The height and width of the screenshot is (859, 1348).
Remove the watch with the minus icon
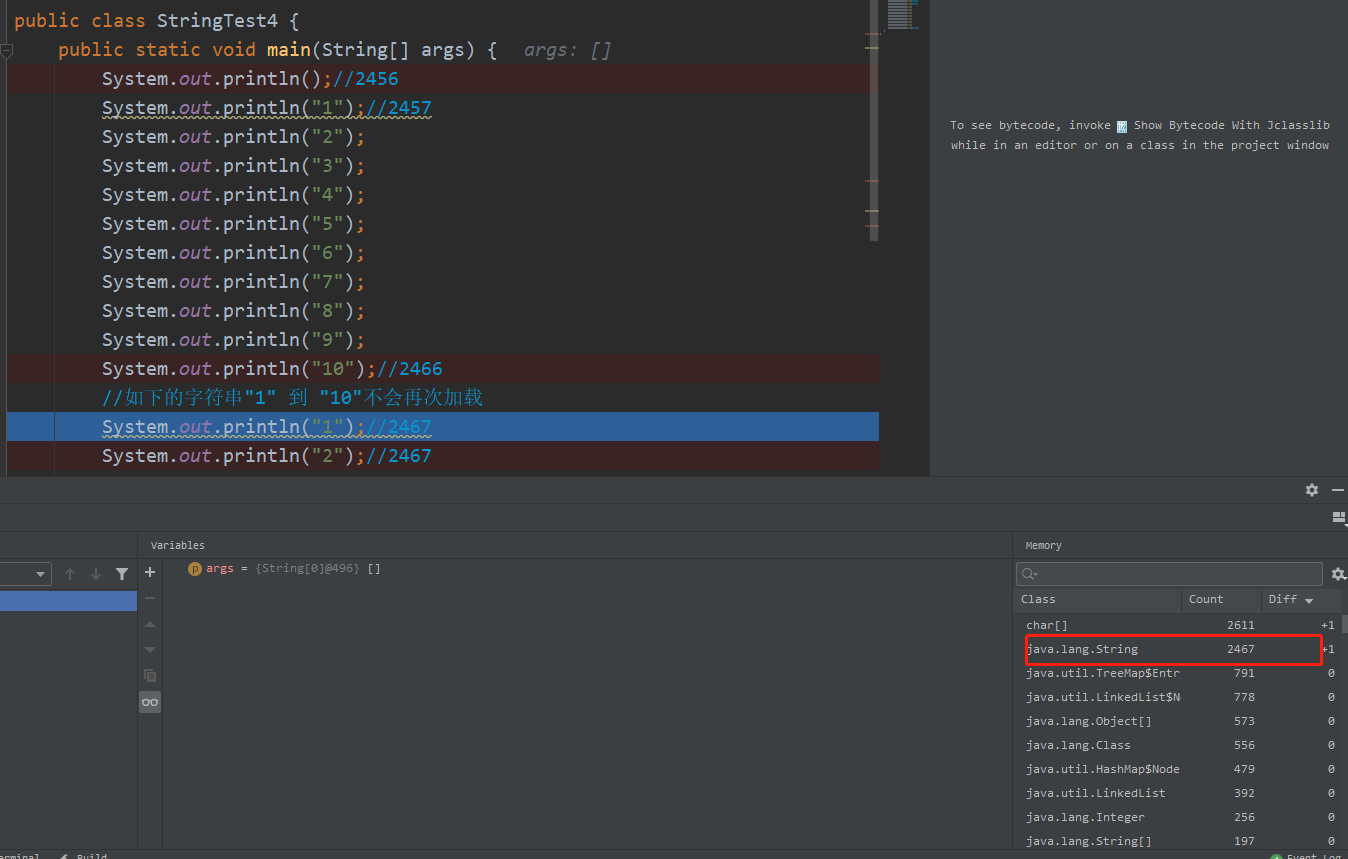click(x=150, y=598)
